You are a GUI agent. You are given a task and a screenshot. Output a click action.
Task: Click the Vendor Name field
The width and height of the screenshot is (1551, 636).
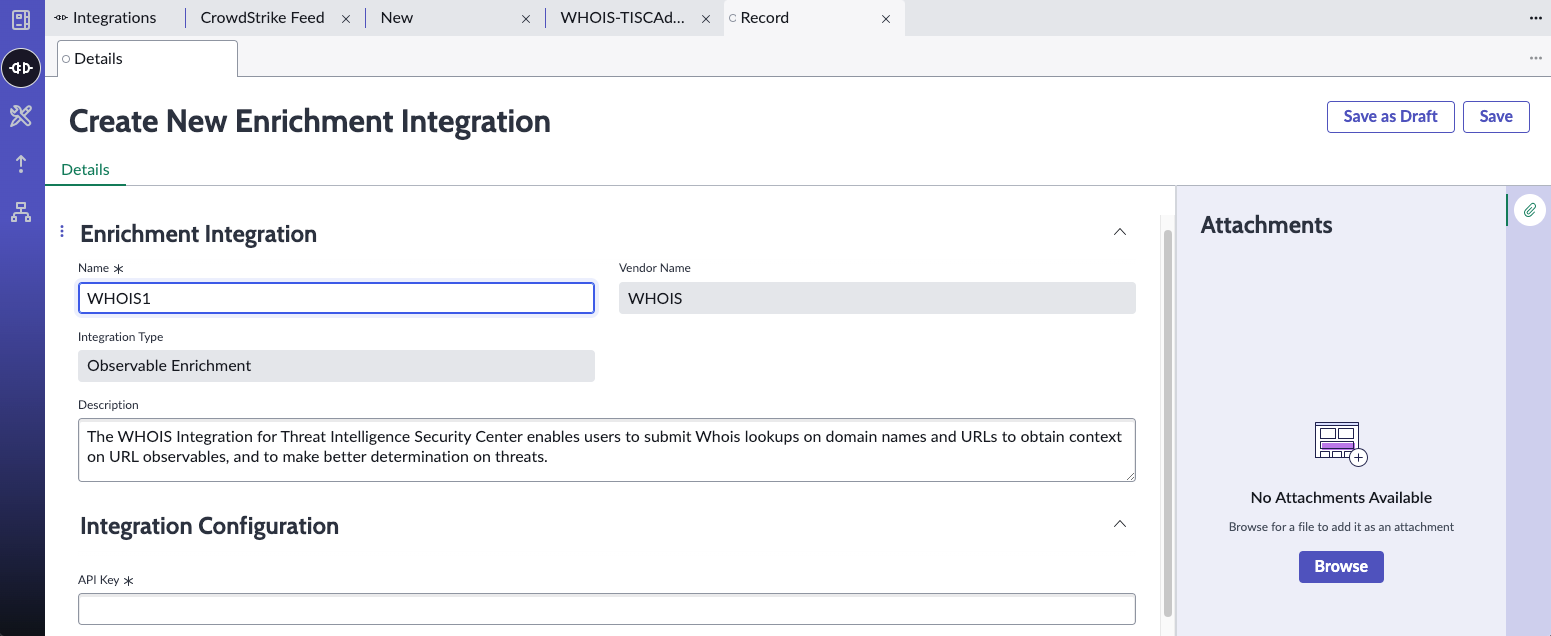[877, 298]
